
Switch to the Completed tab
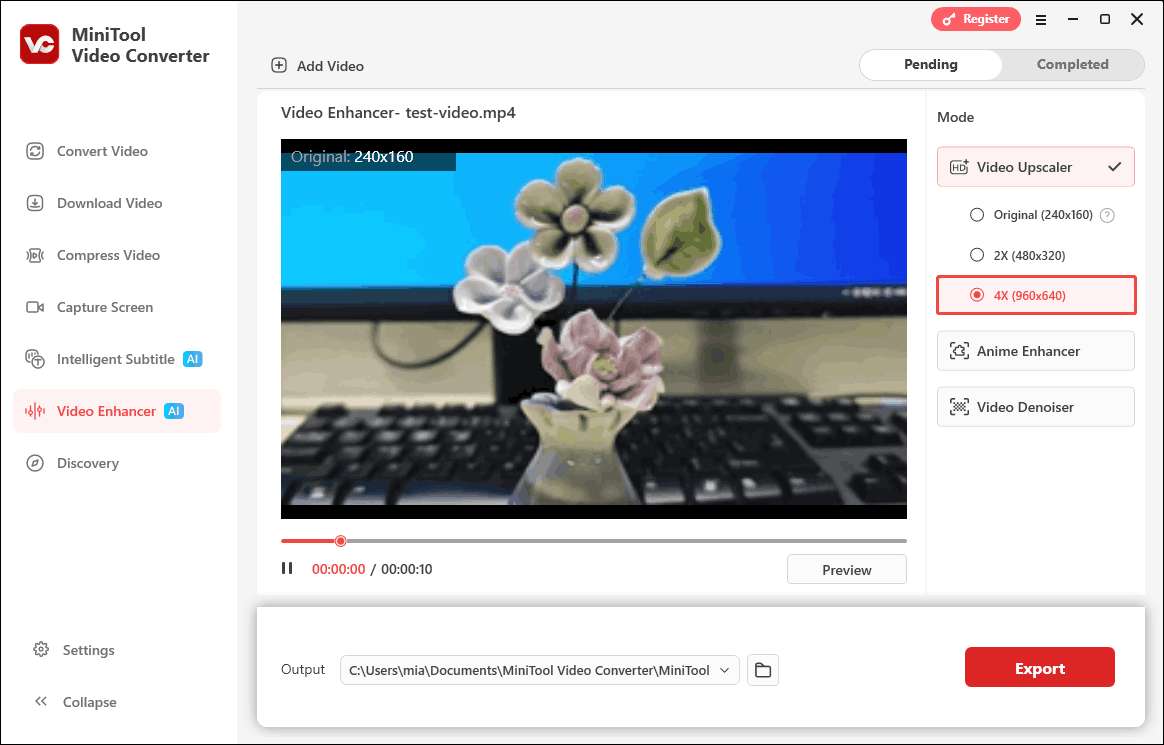pyautogui.click(x=1072, y=64)
